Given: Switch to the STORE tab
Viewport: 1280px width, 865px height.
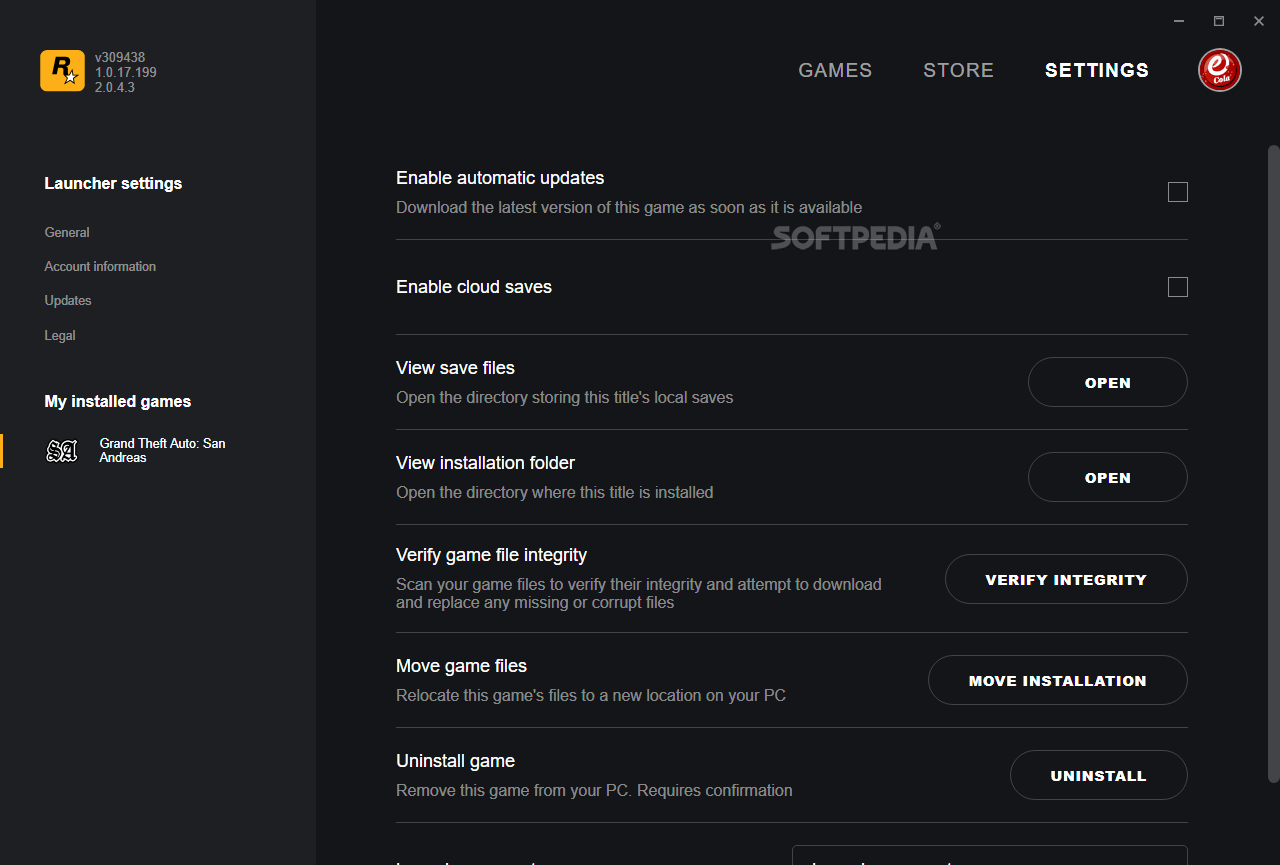Looking at the screenshot, I should coord(958,70).
